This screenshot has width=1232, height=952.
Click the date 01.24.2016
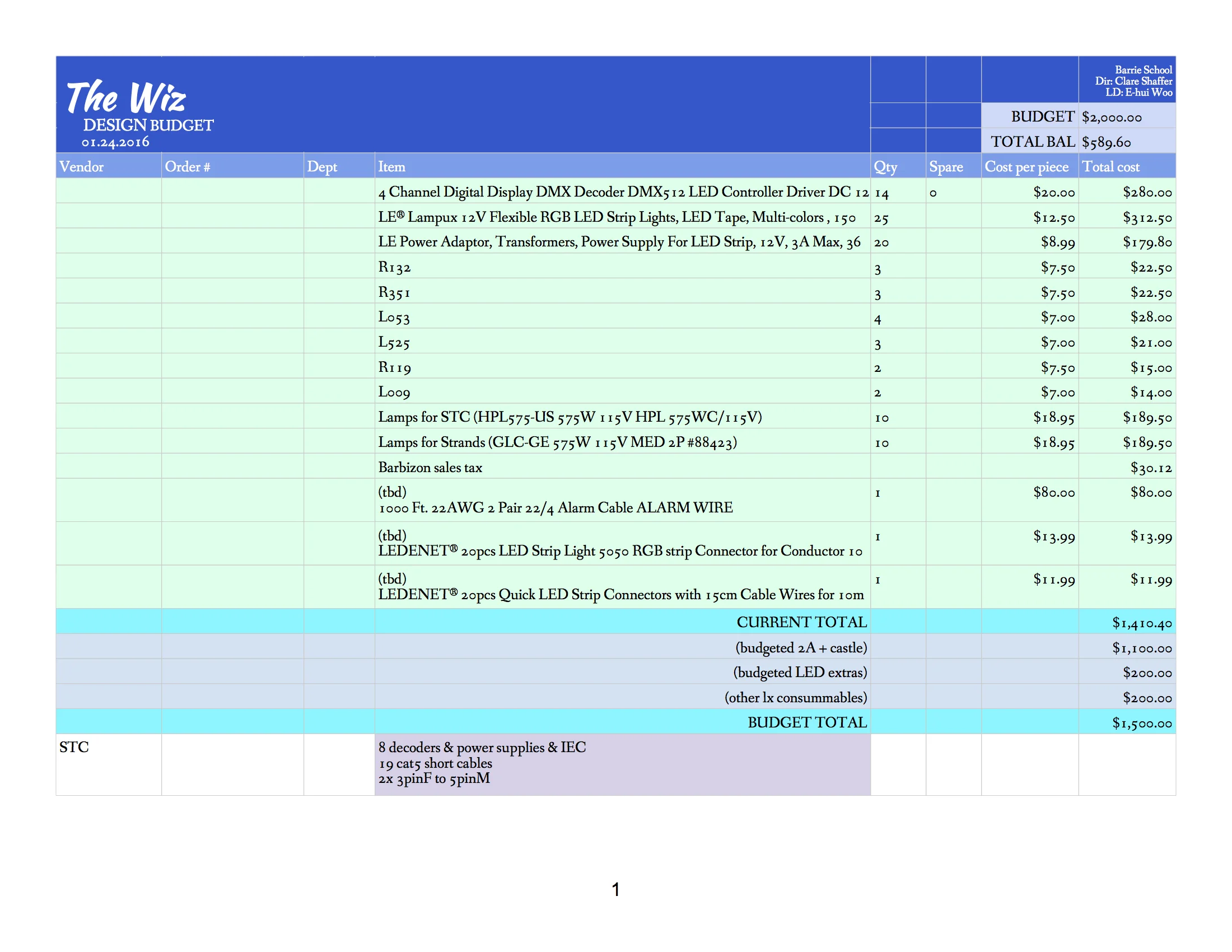click(x=116, y=142)
